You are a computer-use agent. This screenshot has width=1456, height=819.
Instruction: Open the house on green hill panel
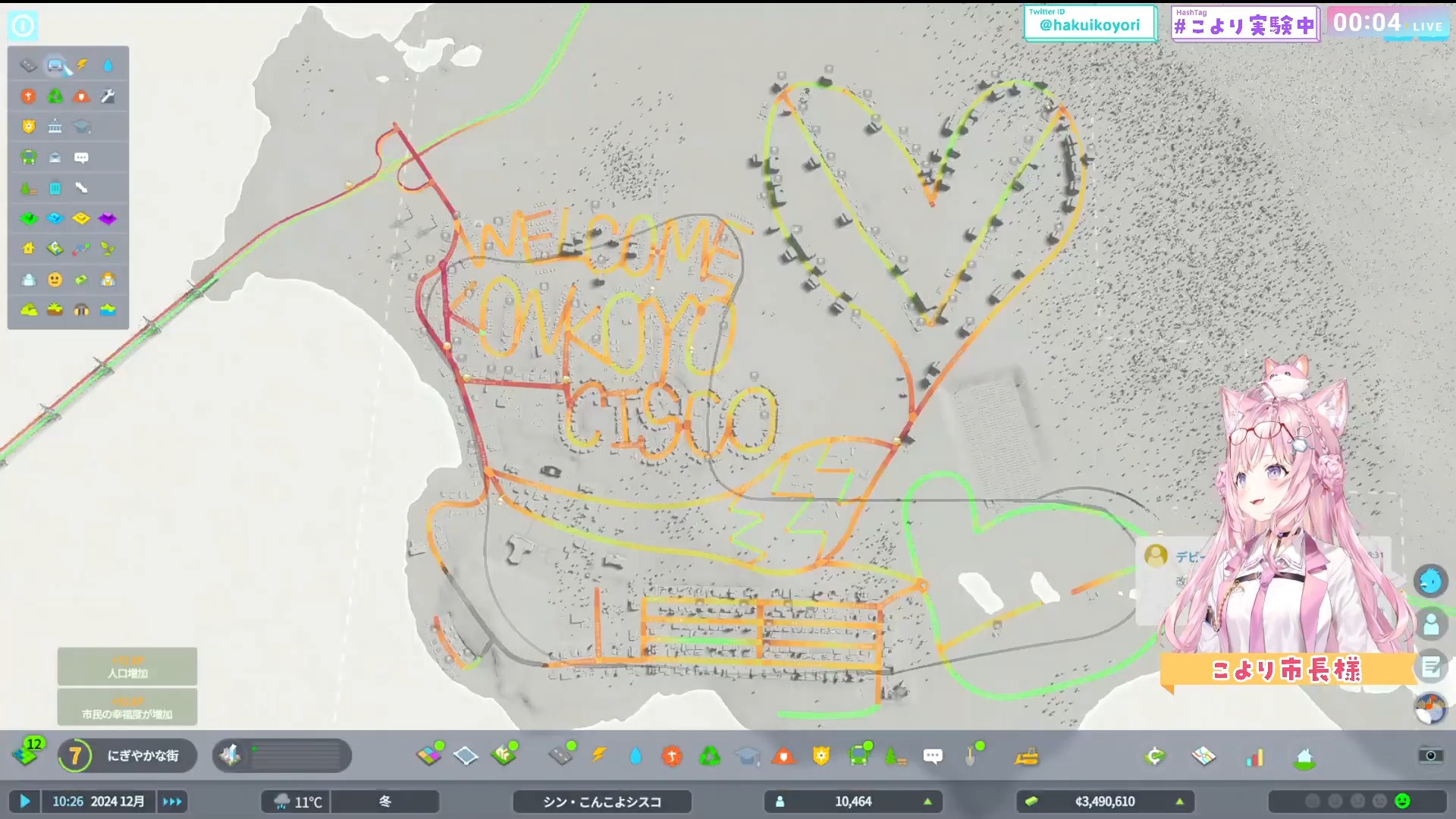coord(1305,757)
